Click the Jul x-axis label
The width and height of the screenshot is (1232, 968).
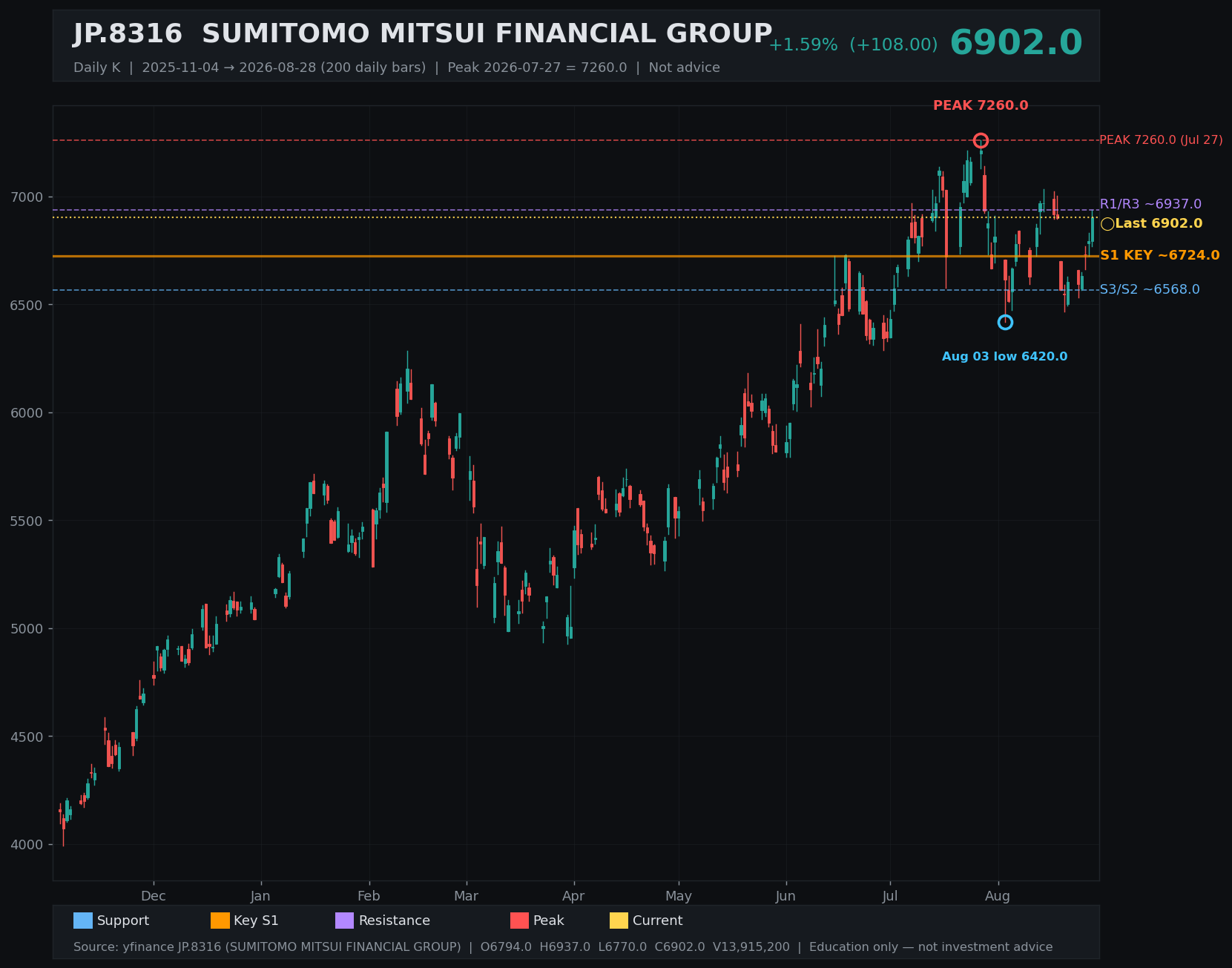pos(890,896)
